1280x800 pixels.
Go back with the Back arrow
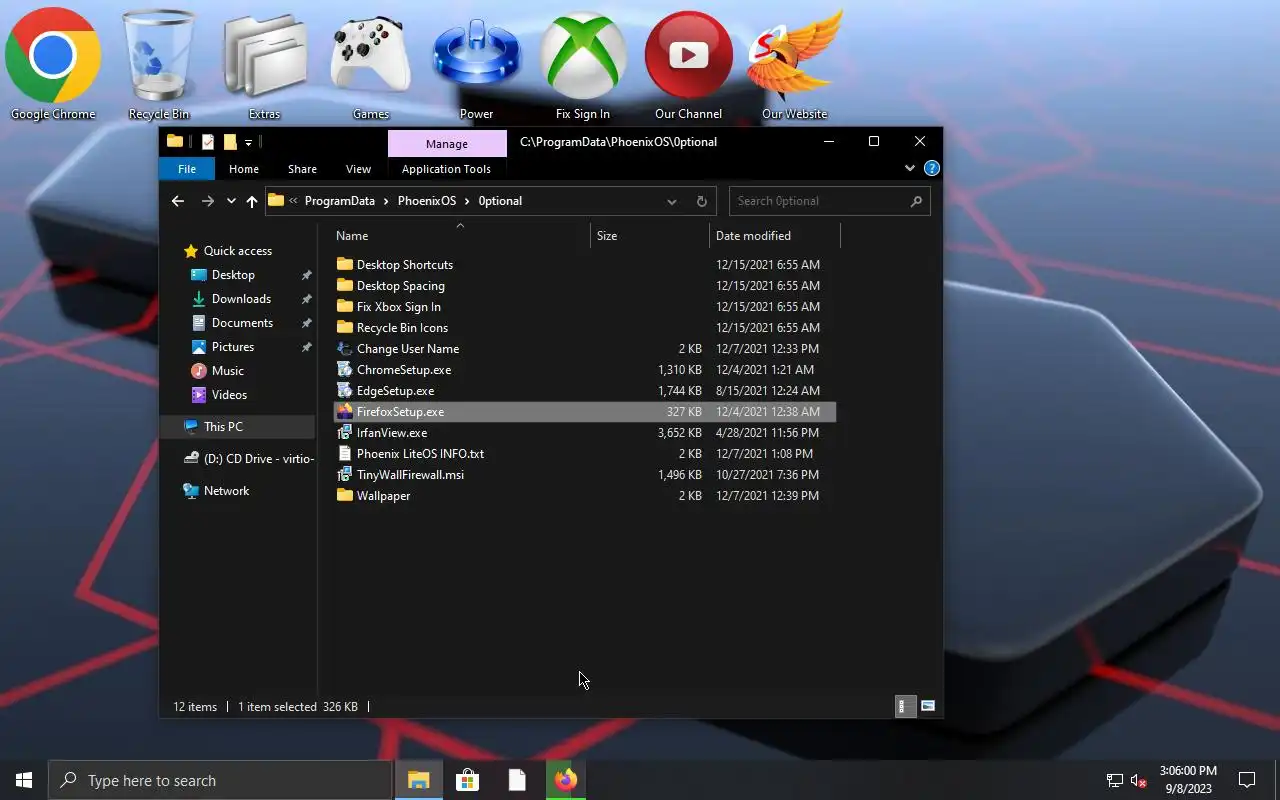[178, 201]
